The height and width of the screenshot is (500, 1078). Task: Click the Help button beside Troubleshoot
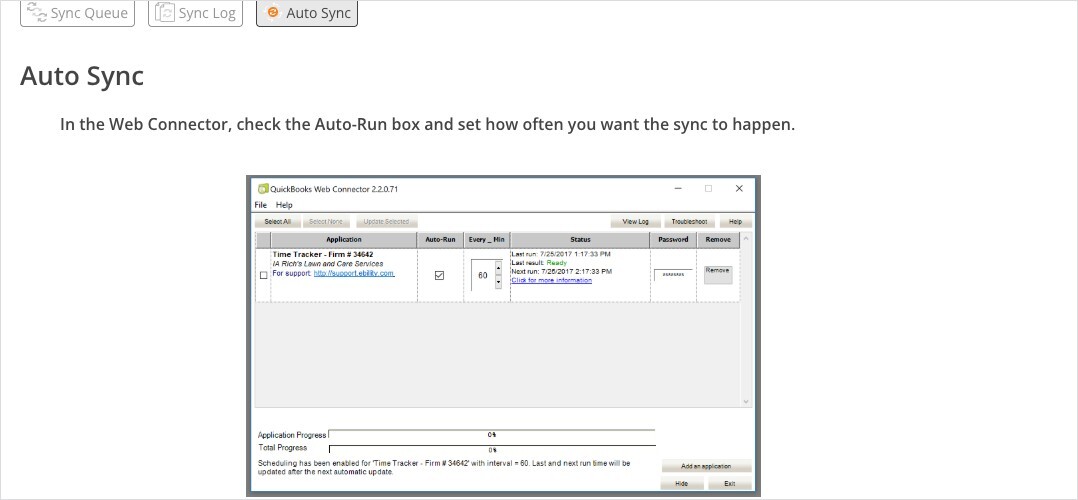click(735, 222)
